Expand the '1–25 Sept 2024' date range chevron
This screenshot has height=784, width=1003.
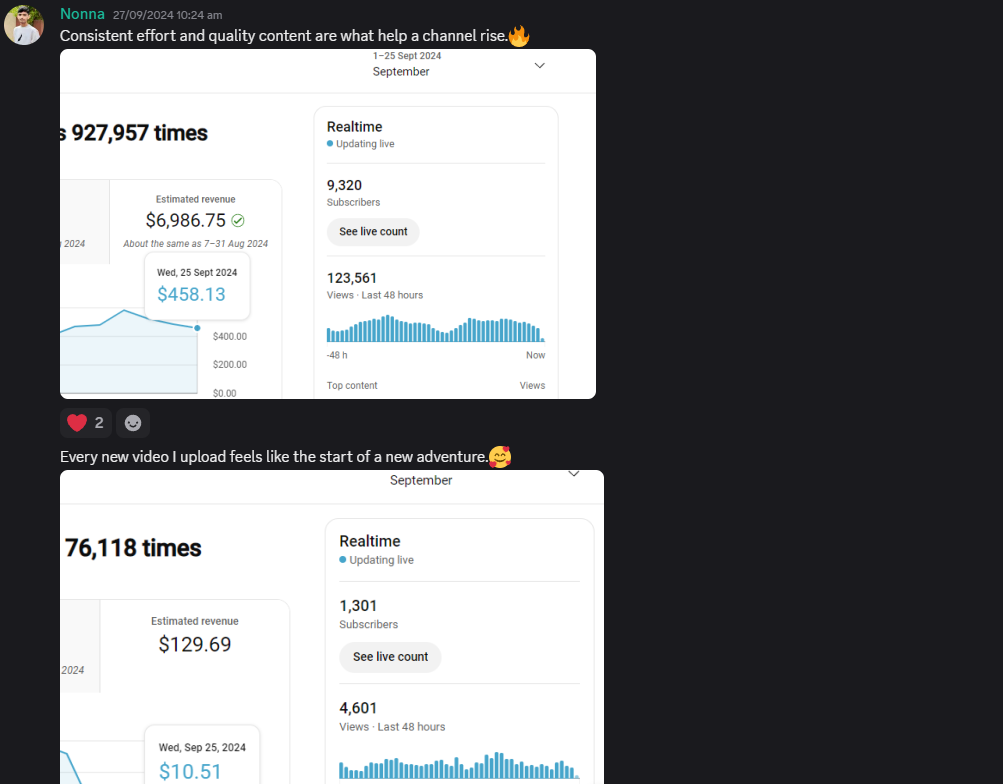coord(540,65)
